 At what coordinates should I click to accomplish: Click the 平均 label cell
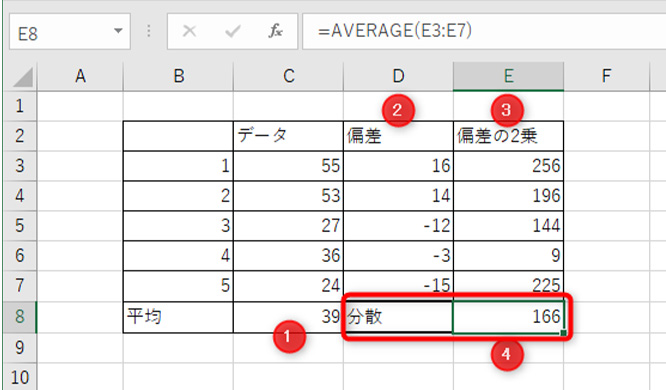(x=178, y=317)
